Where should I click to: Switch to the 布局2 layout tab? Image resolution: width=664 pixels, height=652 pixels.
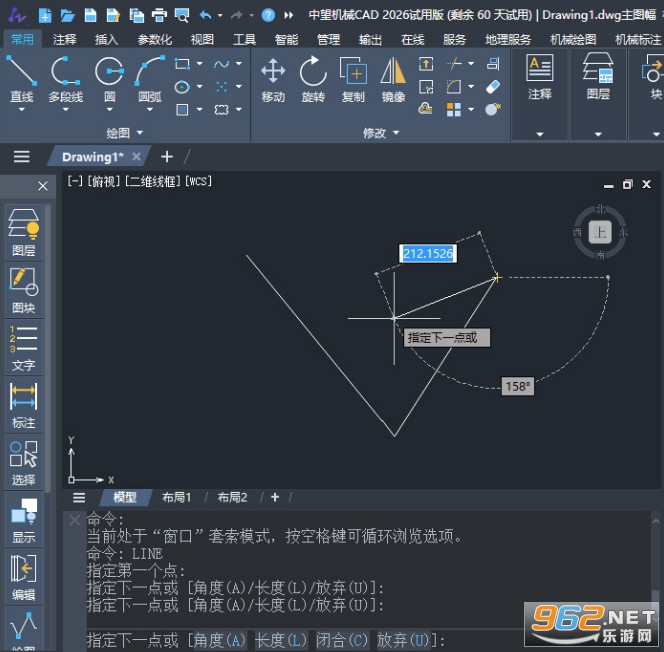232,497
